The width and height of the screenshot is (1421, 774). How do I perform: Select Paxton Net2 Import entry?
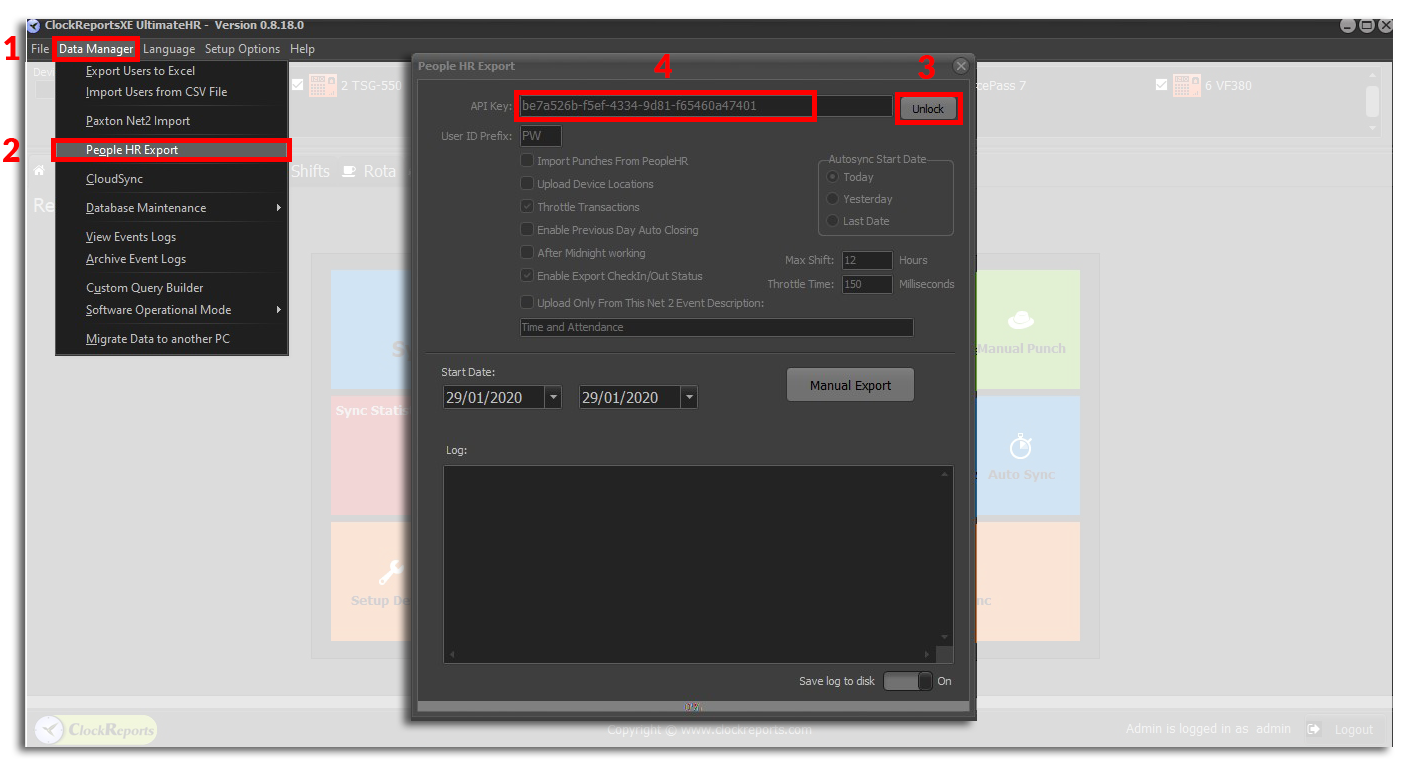click(172, 121)
